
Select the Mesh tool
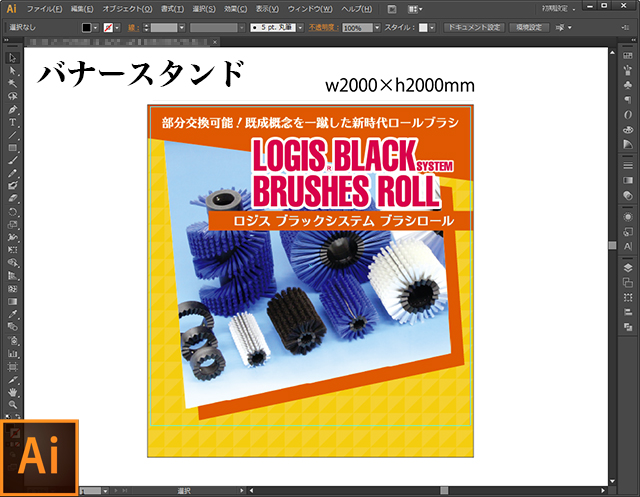(12, 289)
